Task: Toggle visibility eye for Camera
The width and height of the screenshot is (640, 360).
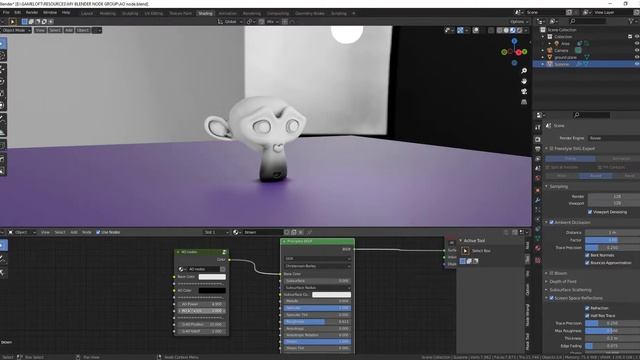Action: pyautogui.click(x=637, y=51)
